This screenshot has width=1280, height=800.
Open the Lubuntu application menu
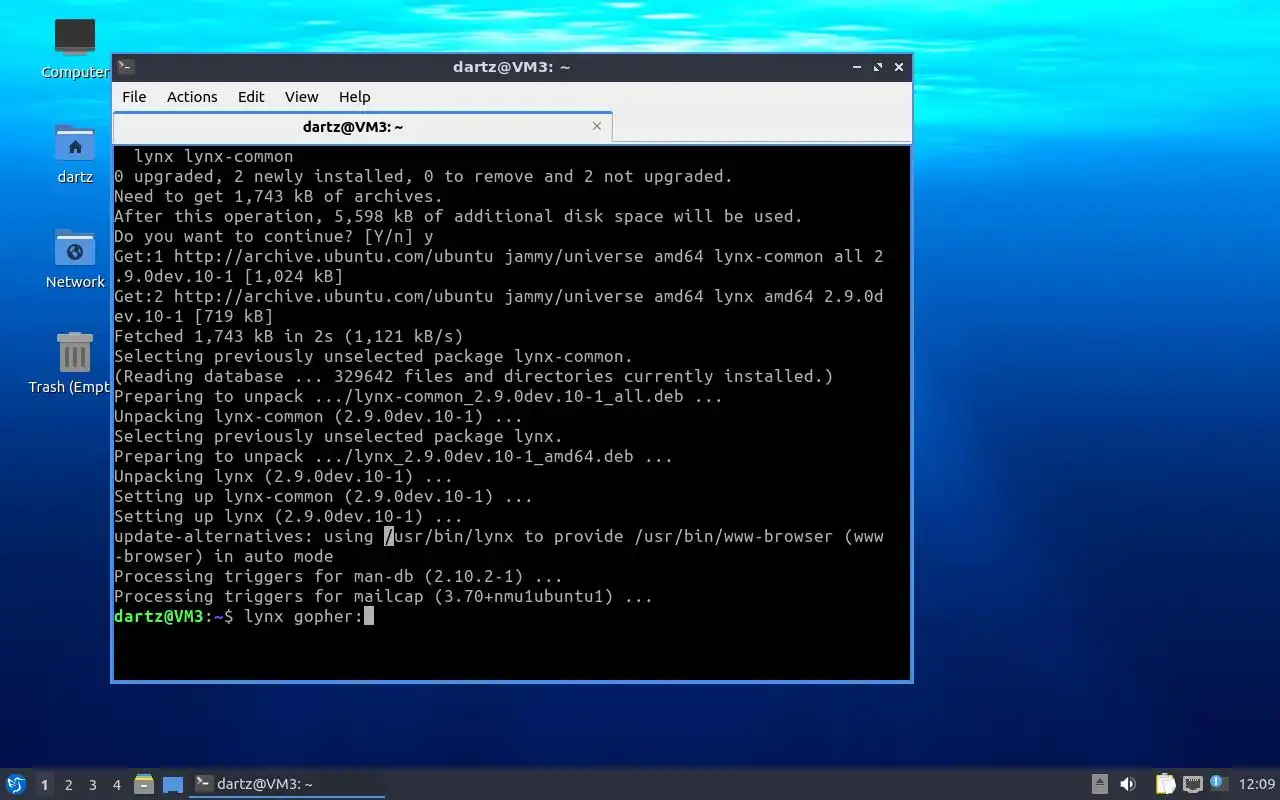click(x=16, y=784)
